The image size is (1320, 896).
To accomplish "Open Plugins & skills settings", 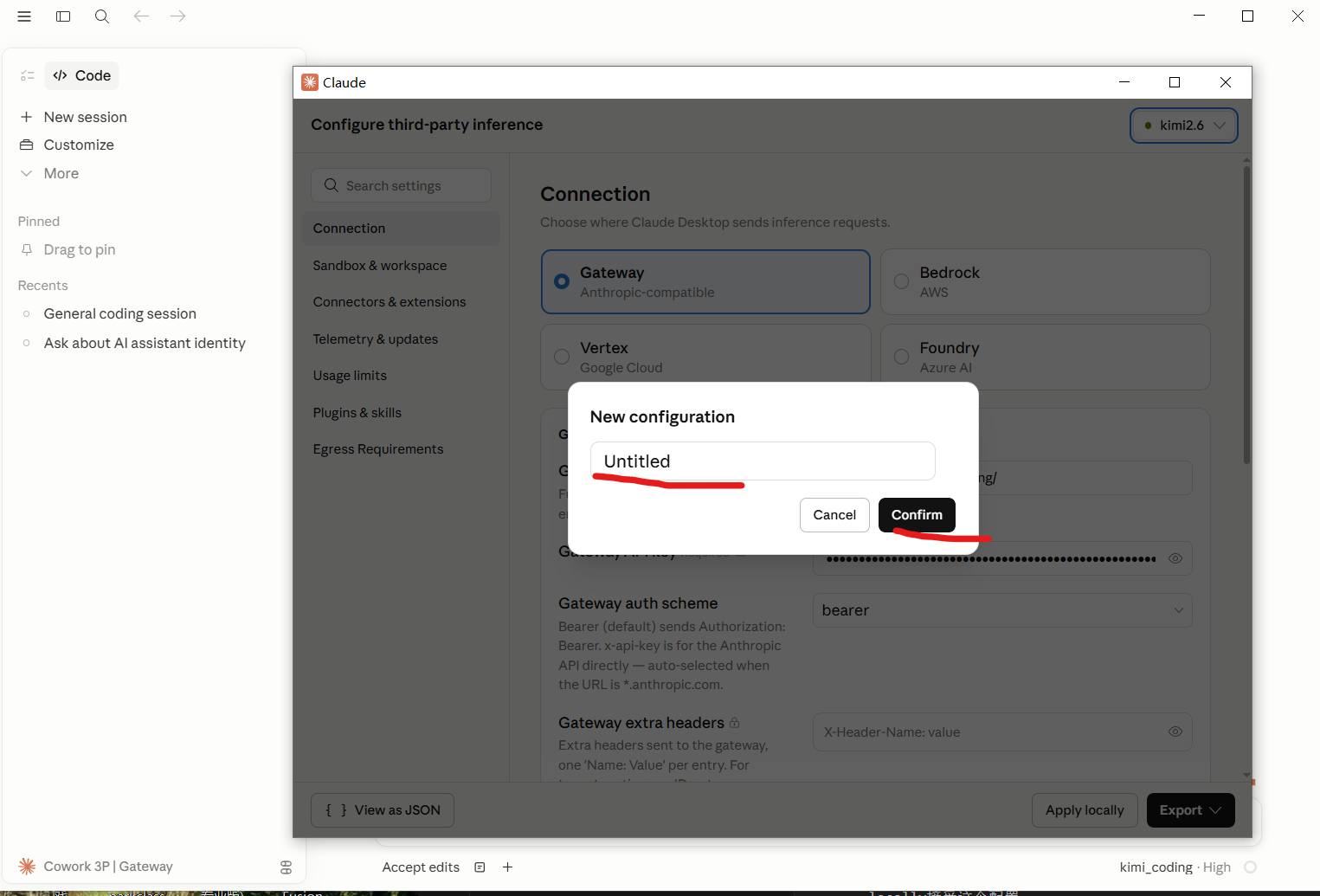I will [357, 413].
